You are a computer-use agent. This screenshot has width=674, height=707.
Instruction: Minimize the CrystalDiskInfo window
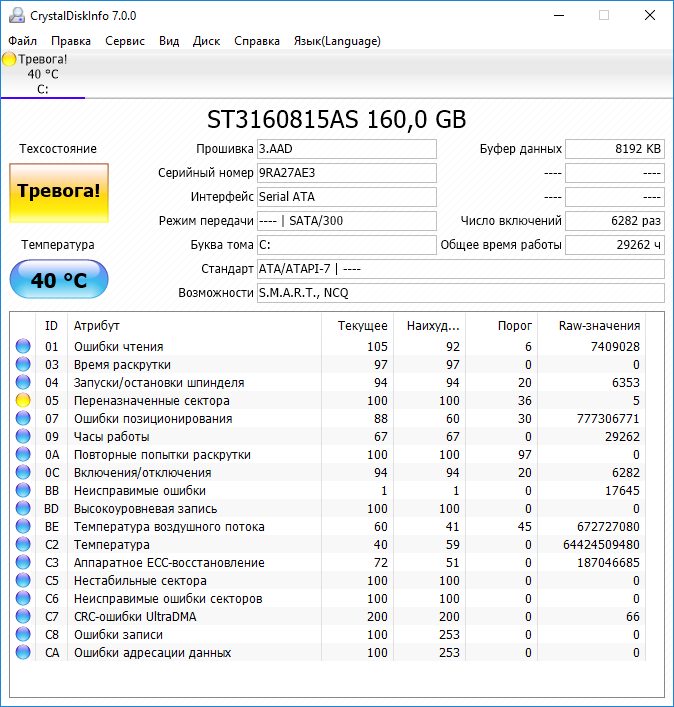pos(559,15)
